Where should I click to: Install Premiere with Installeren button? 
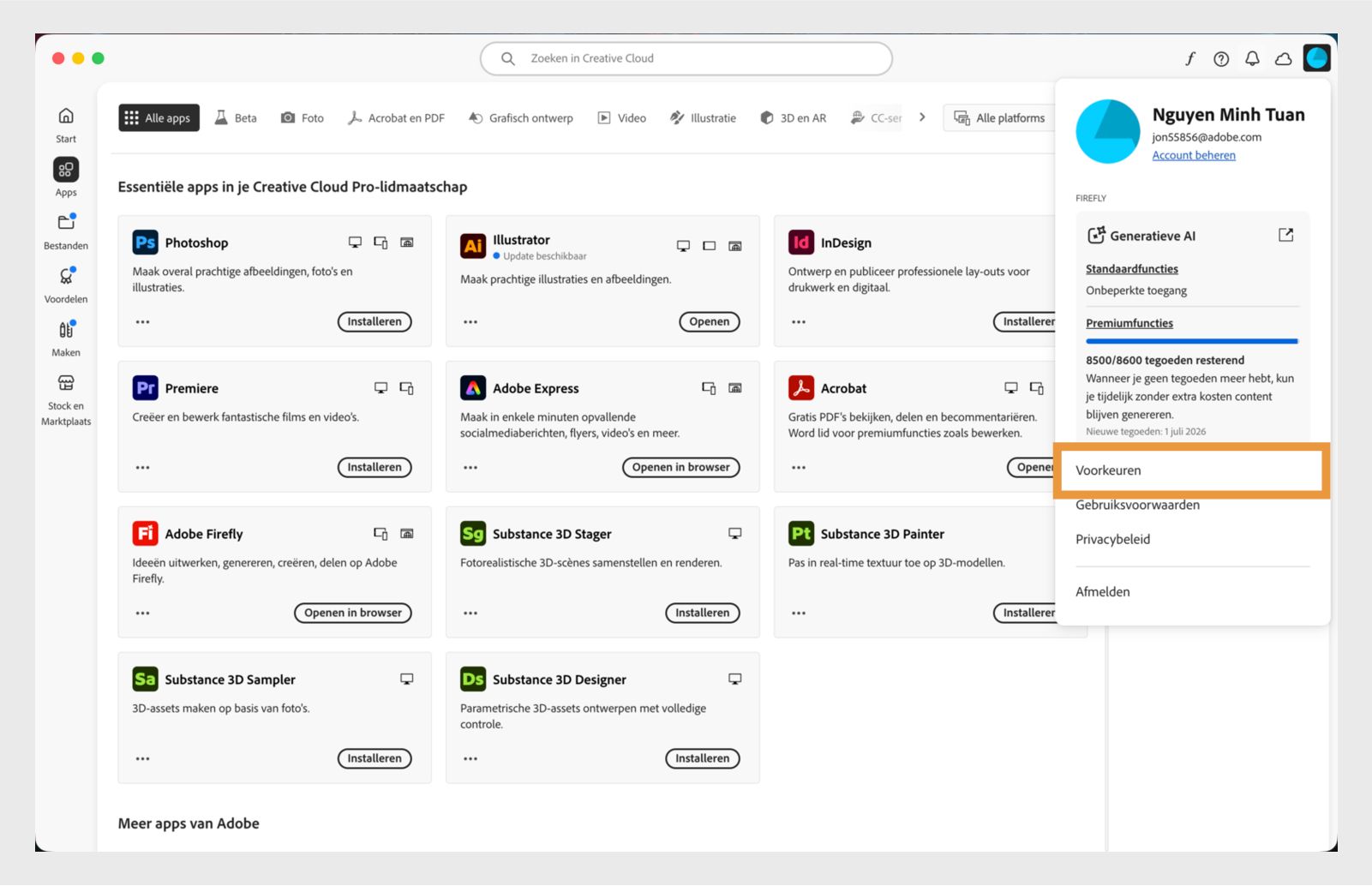[x=374, y=468]
